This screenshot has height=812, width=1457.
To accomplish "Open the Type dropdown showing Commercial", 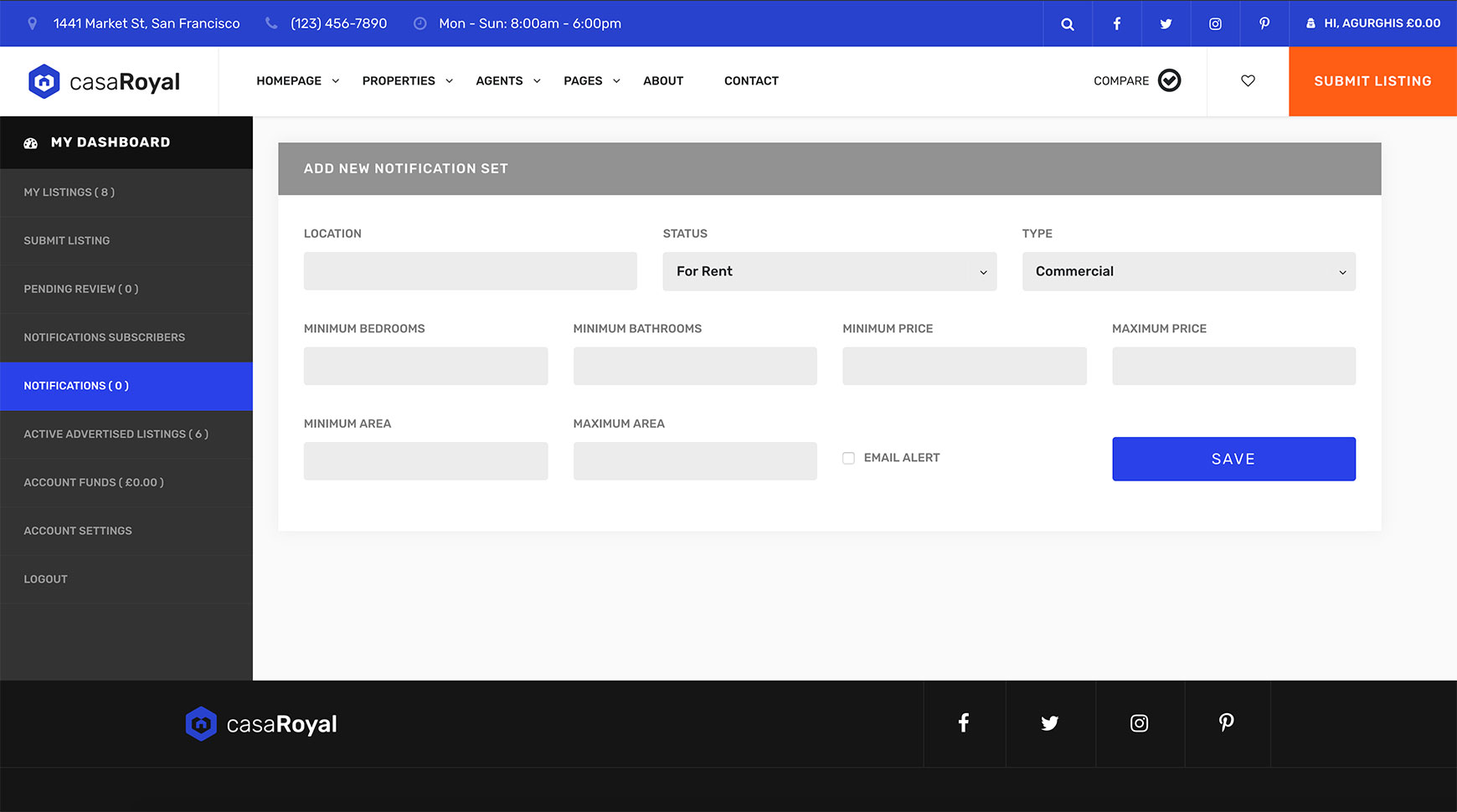I will (x=1188, y=271).
